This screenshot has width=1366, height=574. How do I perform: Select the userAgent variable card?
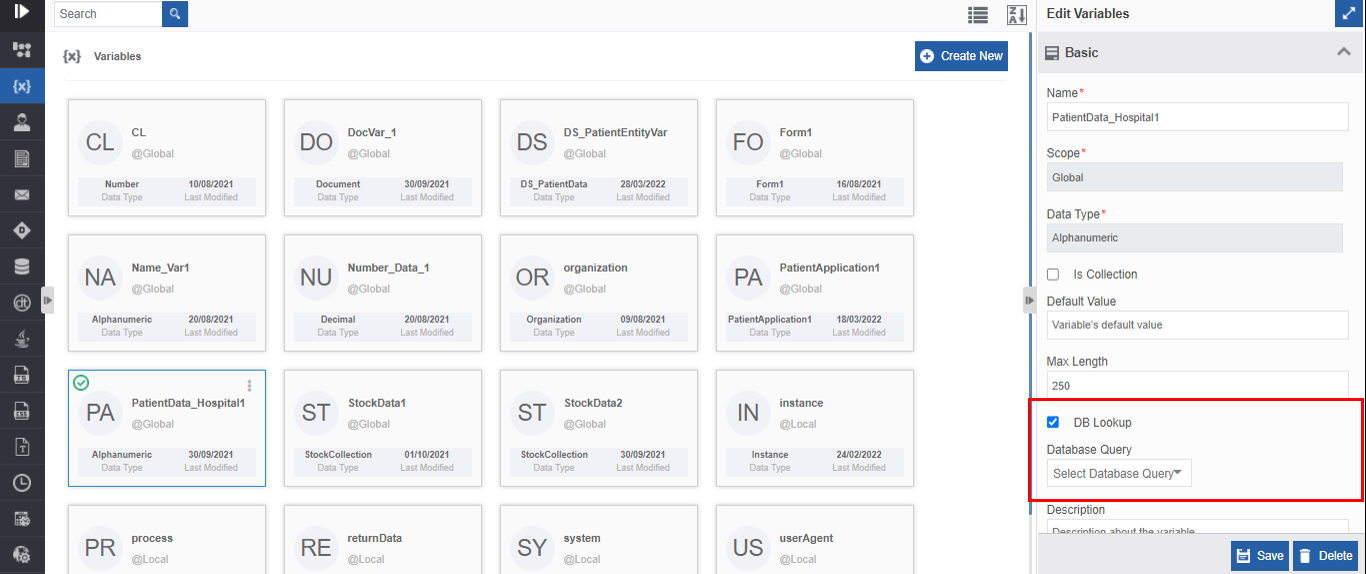point(815,539)
